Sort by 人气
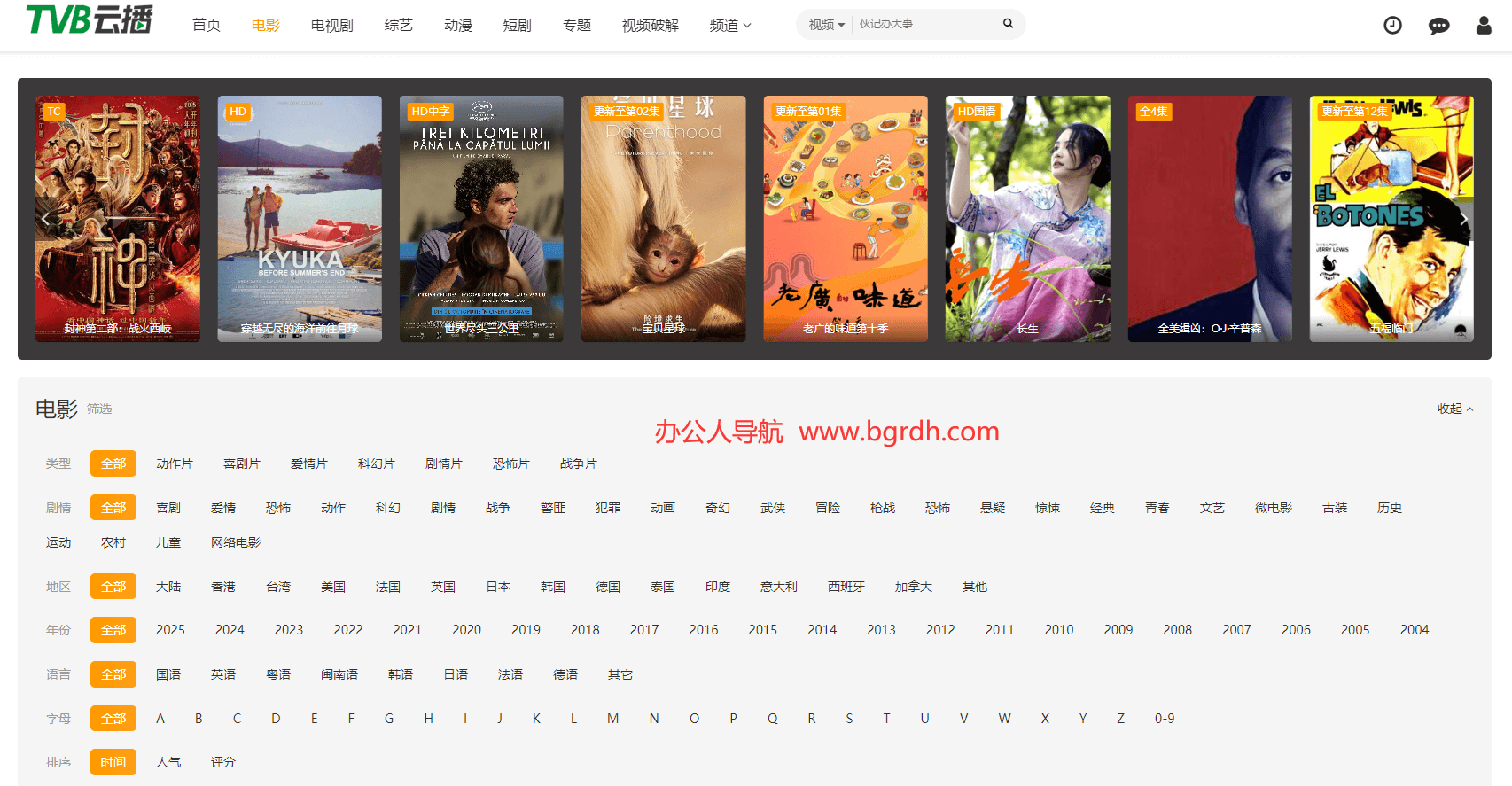1512x786 pixels. [x=168, y=762]
